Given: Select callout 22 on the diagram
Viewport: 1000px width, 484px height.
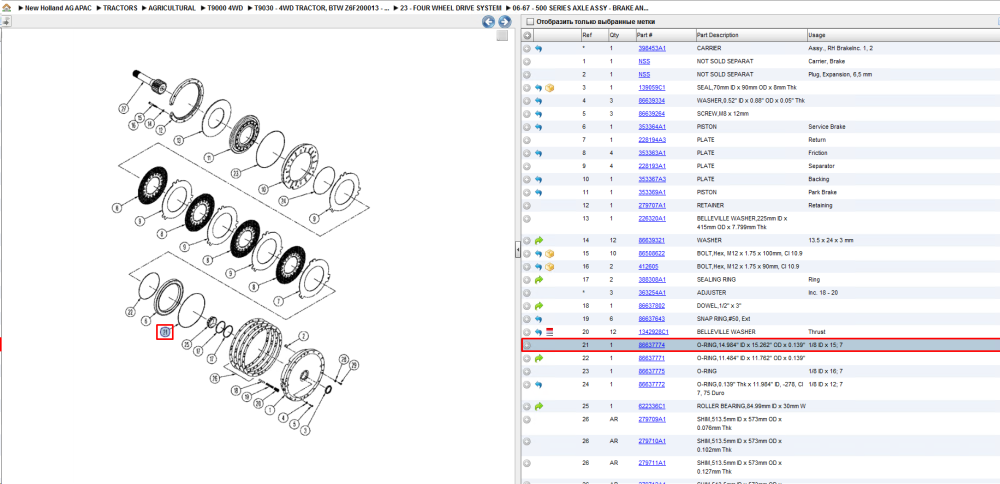Looking at the screenshot, I should (x=129, y=312).
